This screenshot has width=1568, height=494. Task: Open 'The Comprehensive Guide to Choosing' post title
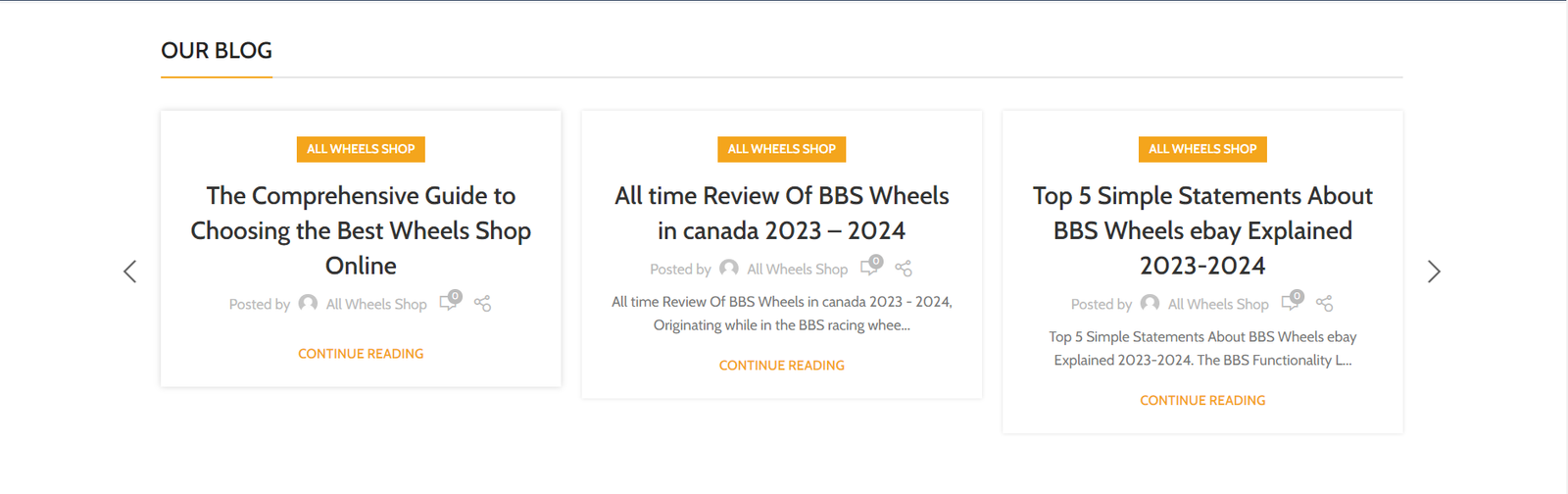[361, 230]
